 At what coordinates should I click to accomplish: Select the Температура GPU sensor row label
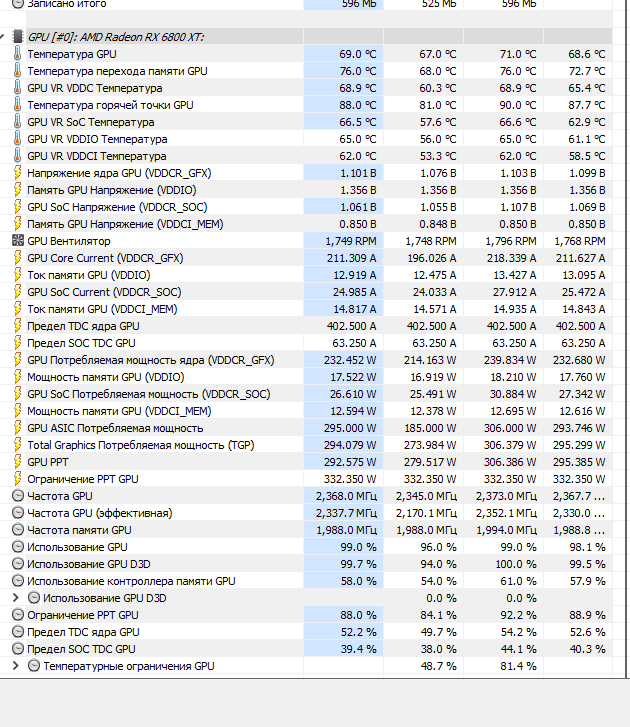click(x=72, y=54)
